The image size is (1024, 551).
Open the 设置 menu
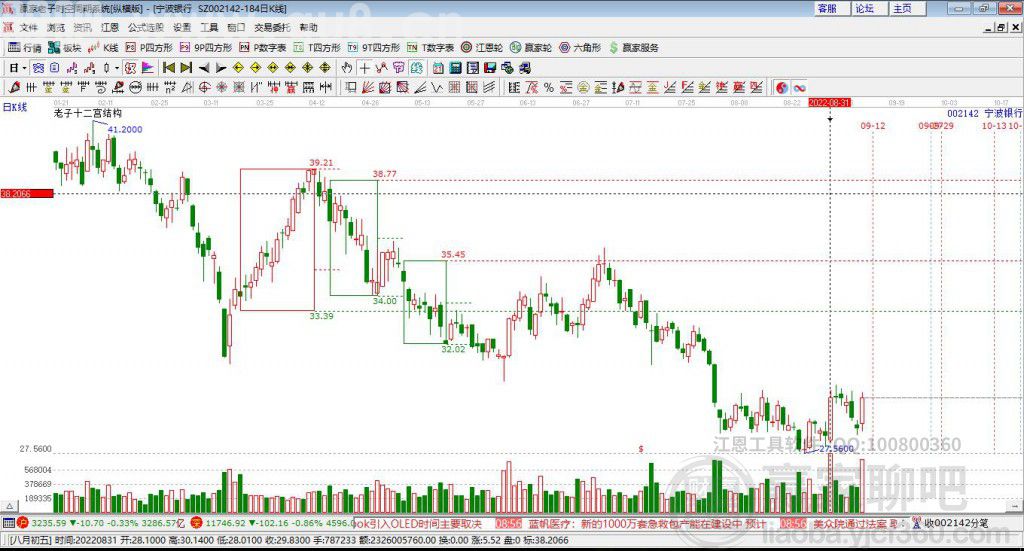pyautogui.click(x=182, y=27)
